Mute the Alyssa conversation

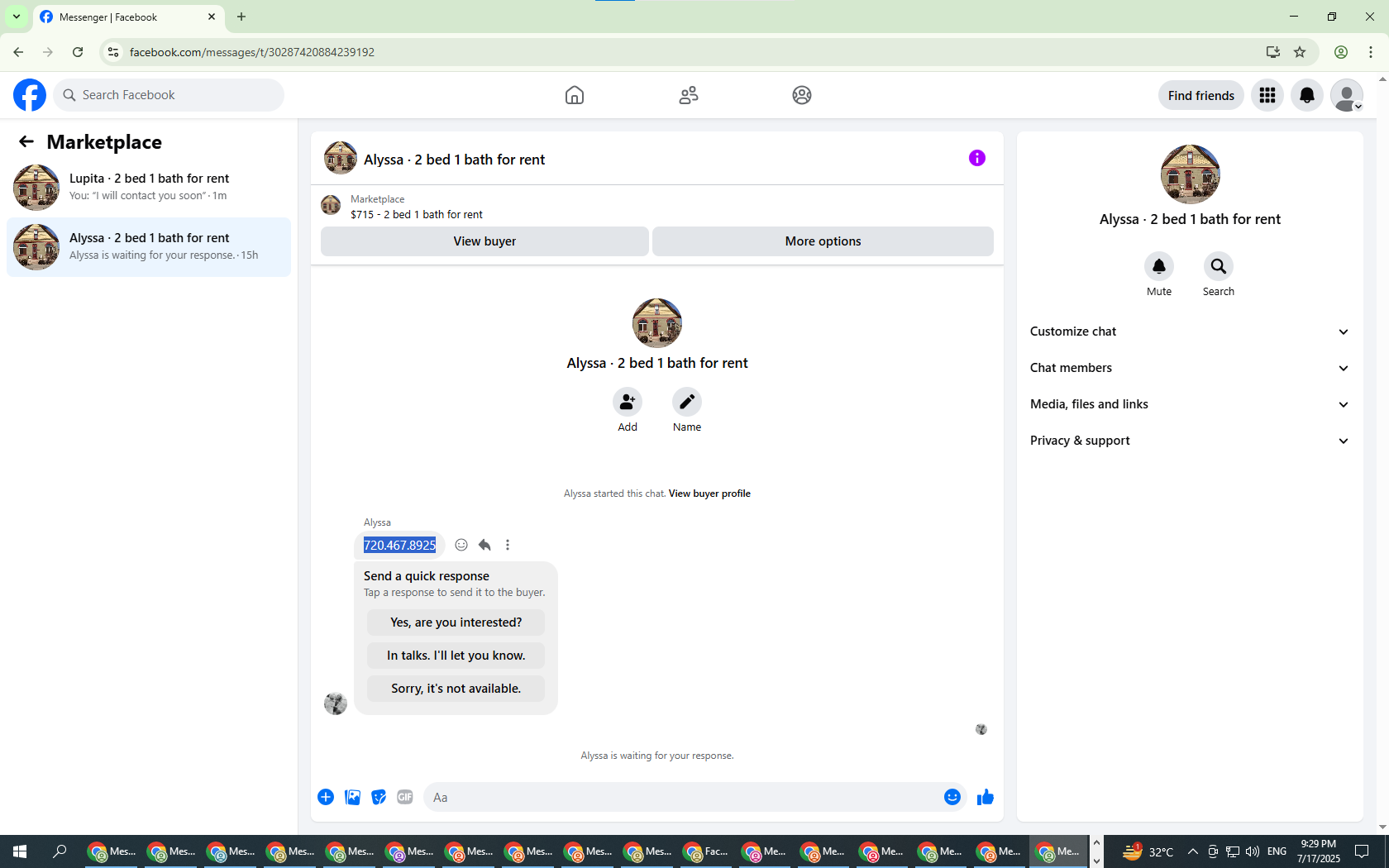[x=1159, y=266]
